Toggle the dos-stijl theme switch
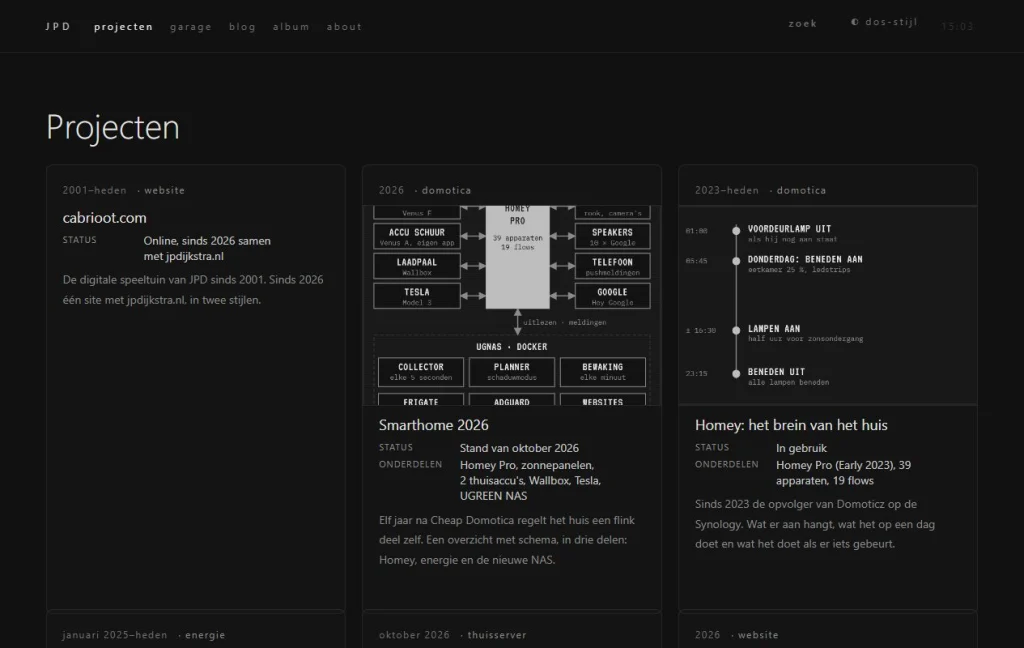 pos(884,22)
